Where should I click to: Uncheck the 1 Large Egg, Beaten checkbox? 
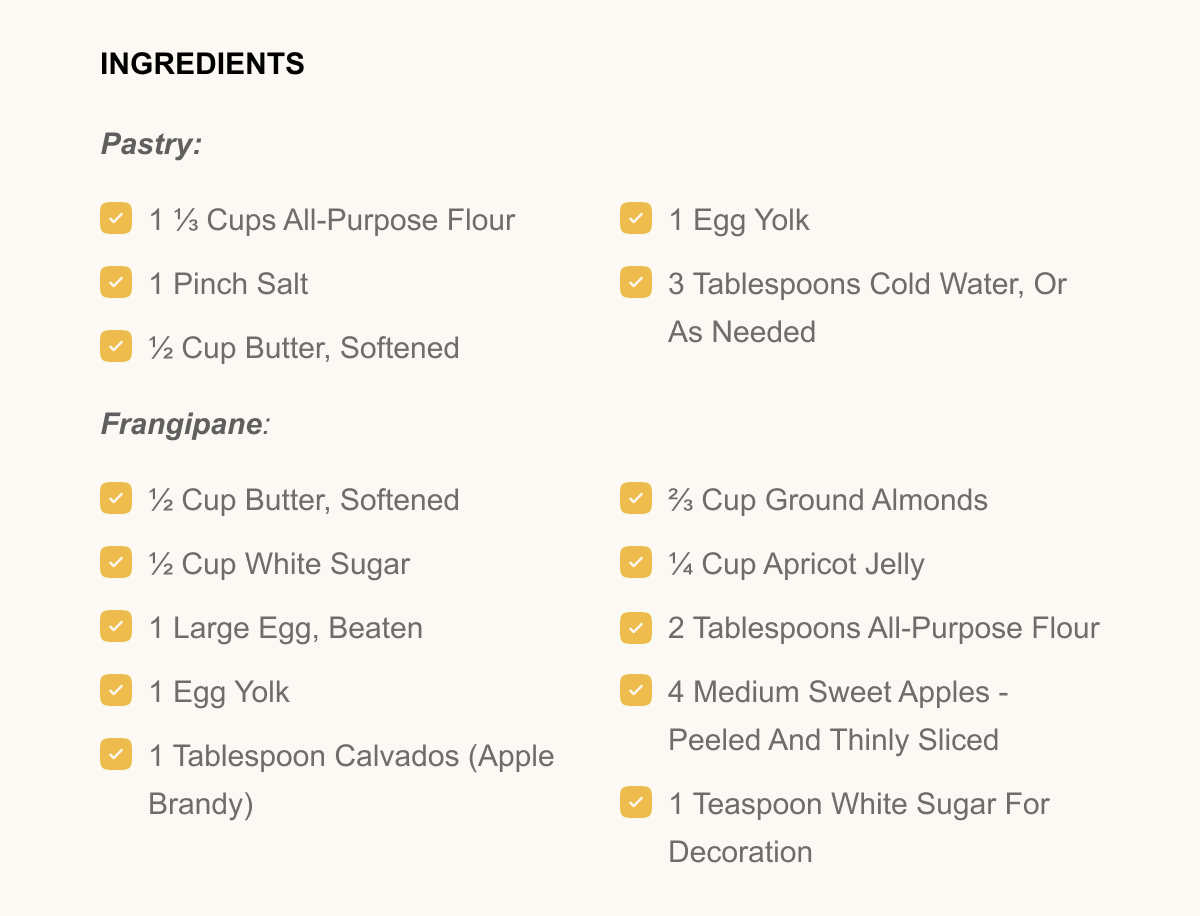click(116, 627)
